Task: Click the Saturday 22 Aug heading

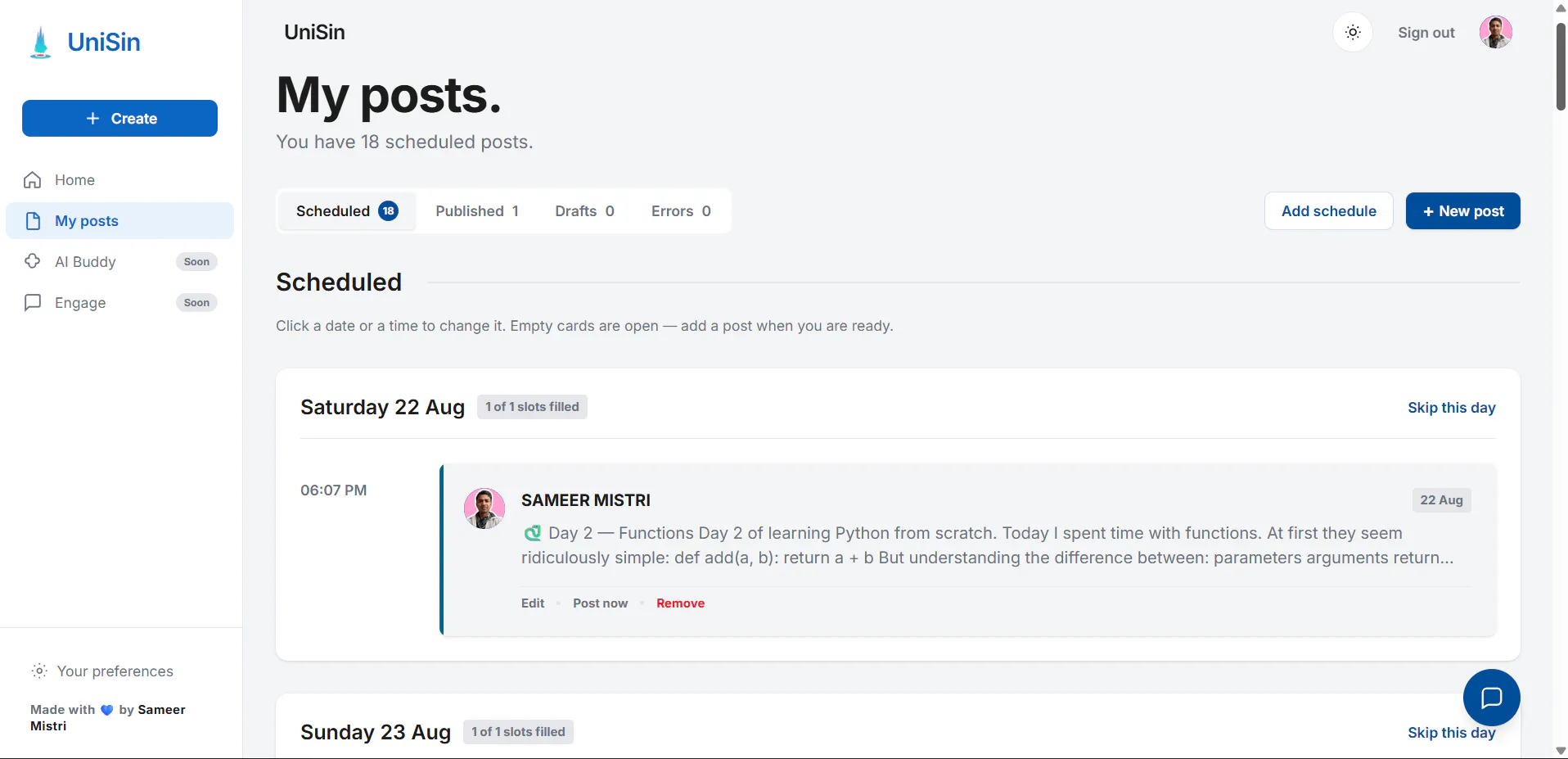Action: (x=382, y=408)
